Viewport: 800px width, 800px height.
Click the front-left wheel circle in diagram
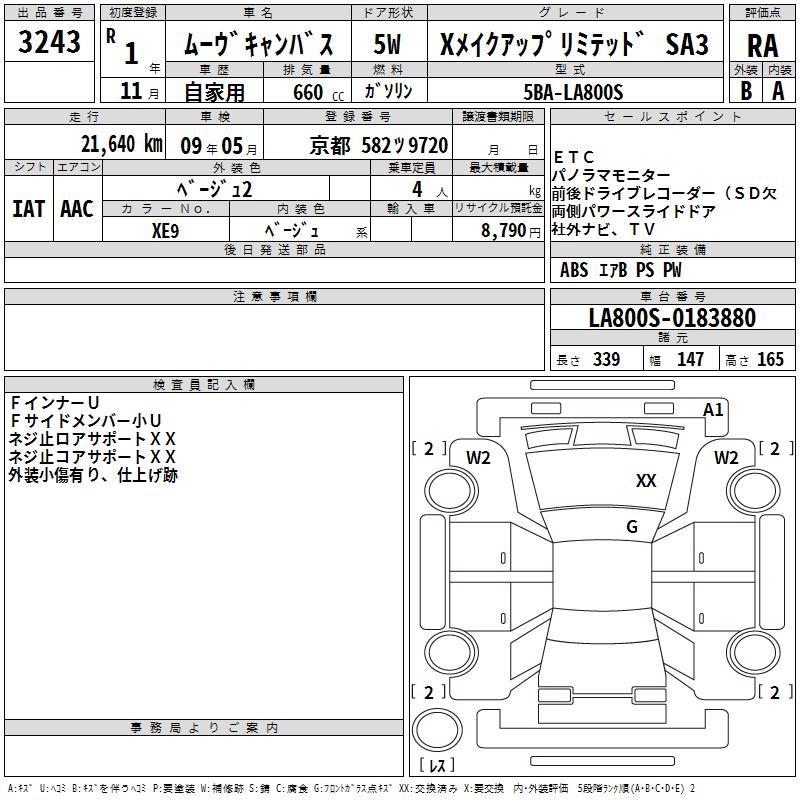click(451, 491)
